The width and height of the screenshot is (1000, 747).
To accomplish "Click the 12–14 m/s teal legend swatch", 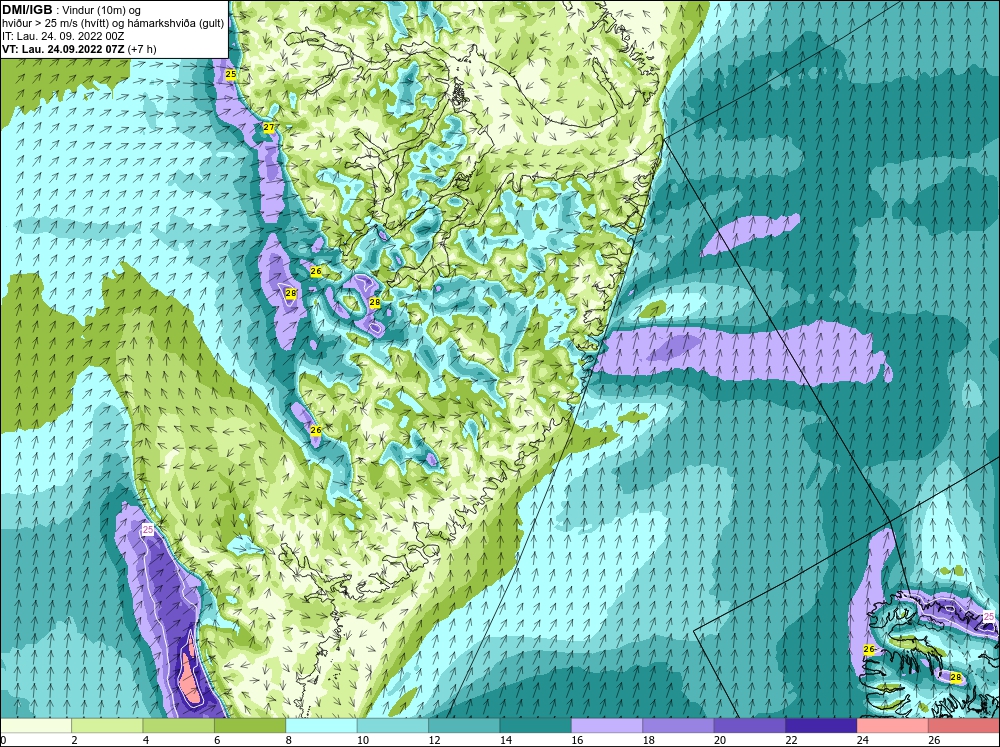I will [464, 726].
